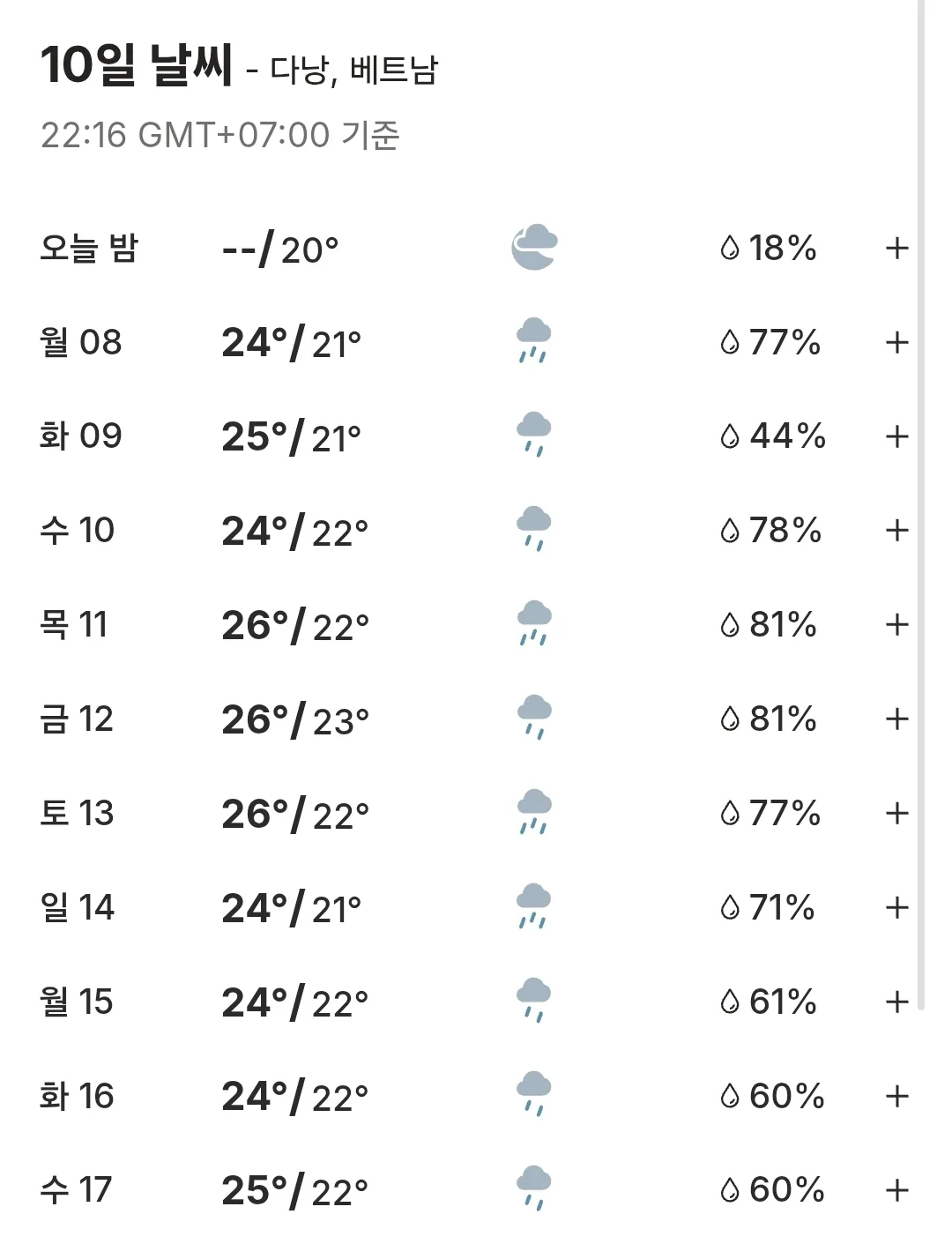Click the cloudy night icon for 오늘 밤
Screen dimensions: 952x1244
[x=534, y=248]
